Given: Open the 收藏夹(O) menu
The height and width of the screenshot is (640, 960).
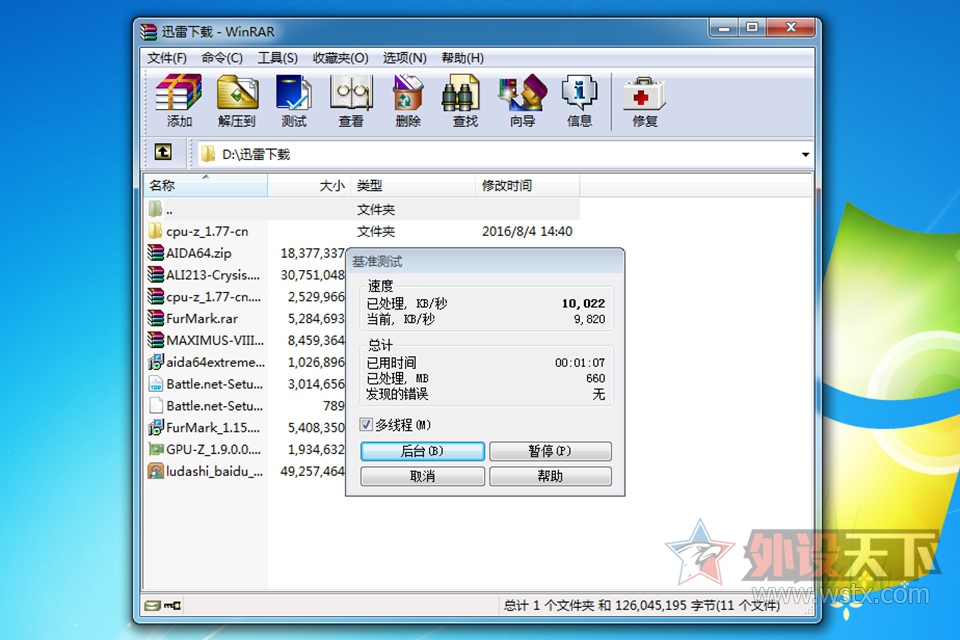Looking at the screenshot, I should (340, 58).
